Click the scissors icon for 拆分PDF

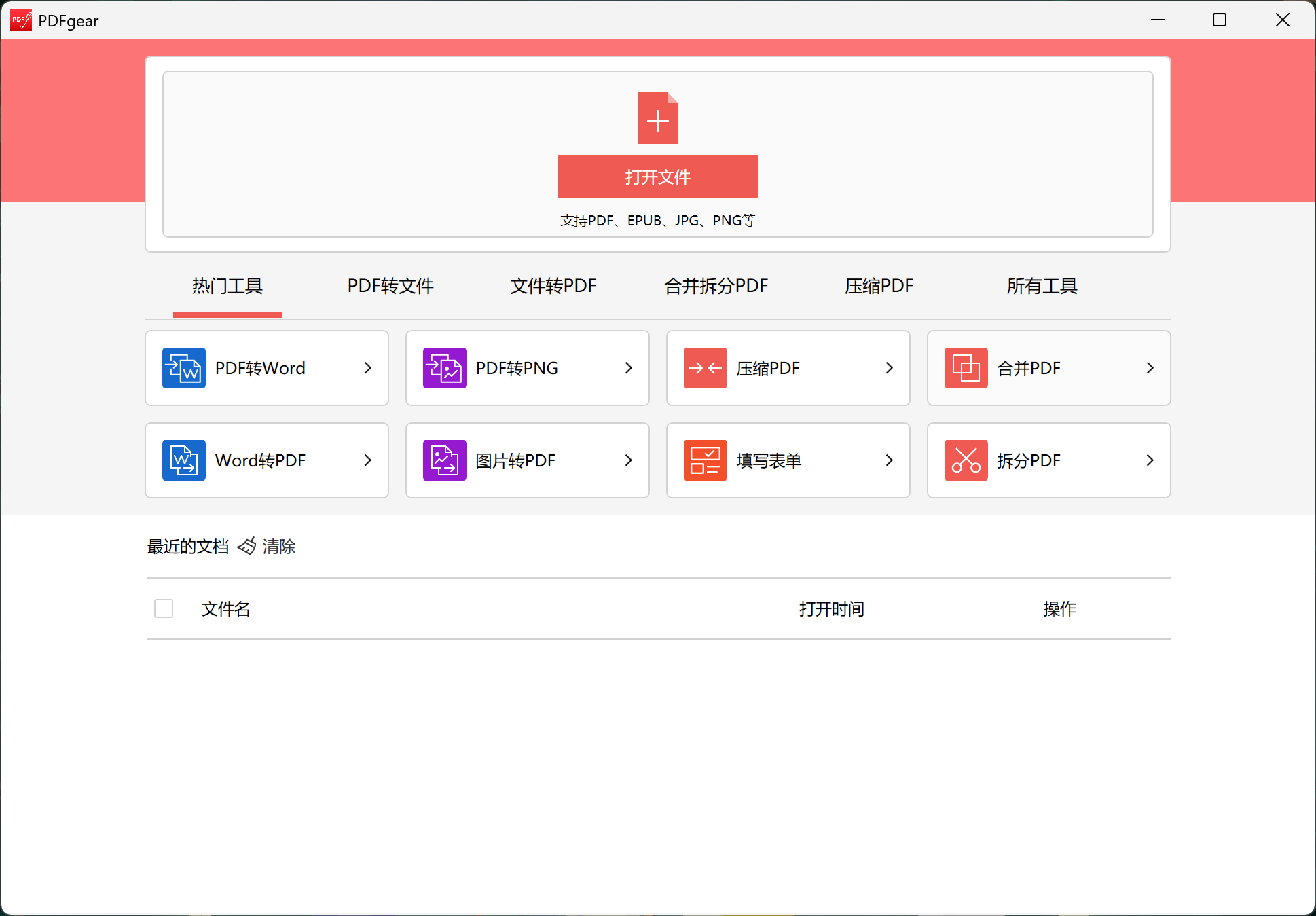[965, 460]
